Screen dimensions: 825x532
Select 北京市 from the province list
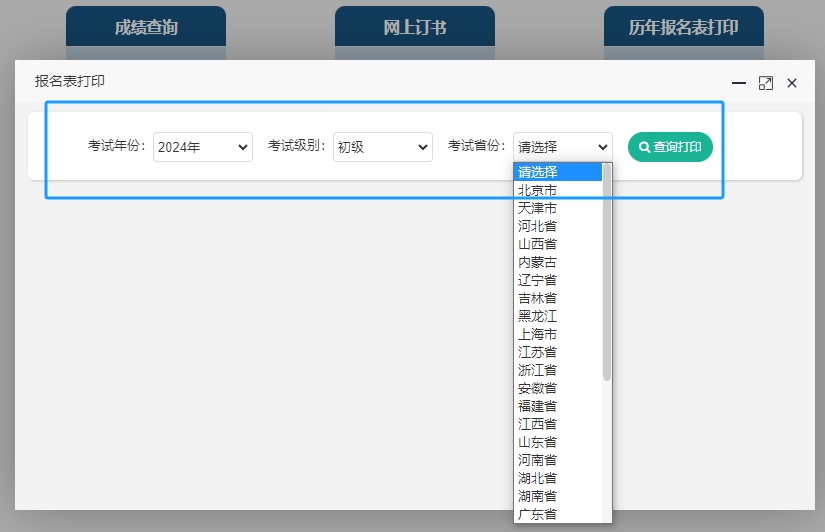click(x=538, y=190)
